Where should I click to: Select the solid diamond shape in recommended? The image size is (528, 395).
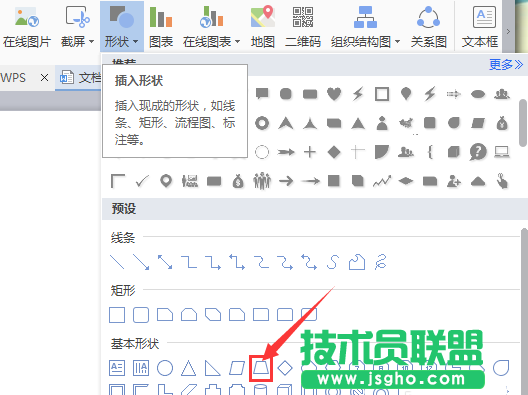(x=334, y=152)
